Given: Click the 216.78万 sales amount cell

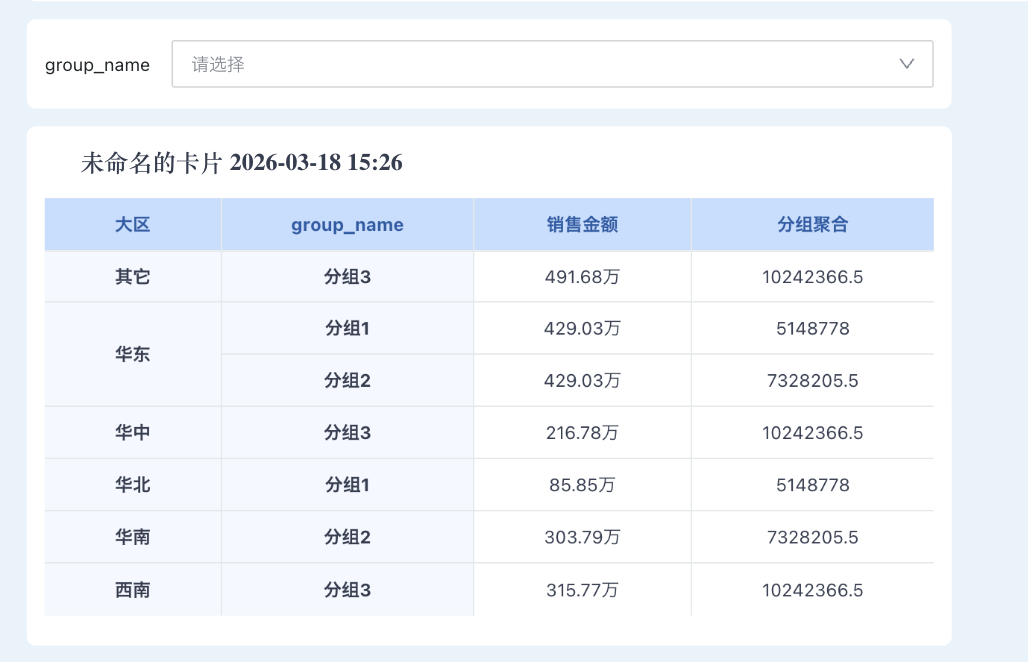Looking at the screenshot, I should pyautogui.click(x=582, y=433).
